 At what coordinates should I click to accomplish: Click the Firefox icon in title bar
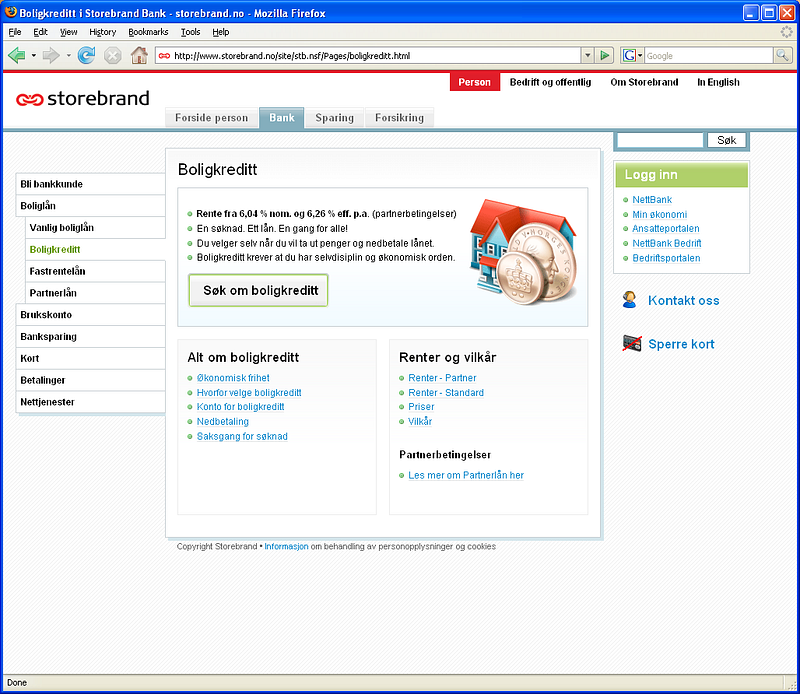(10, 12)
